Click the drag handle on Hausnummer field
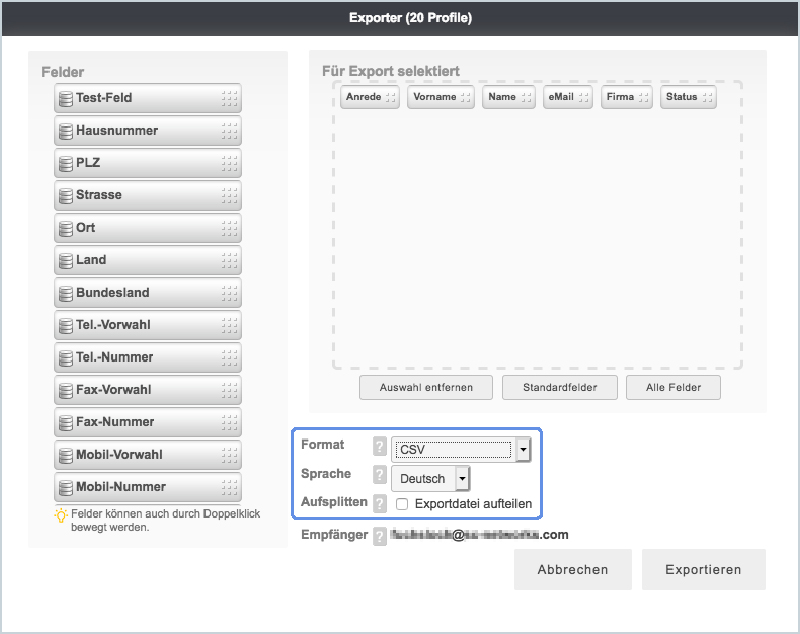The image size is (800, 634). coord(229,131)
